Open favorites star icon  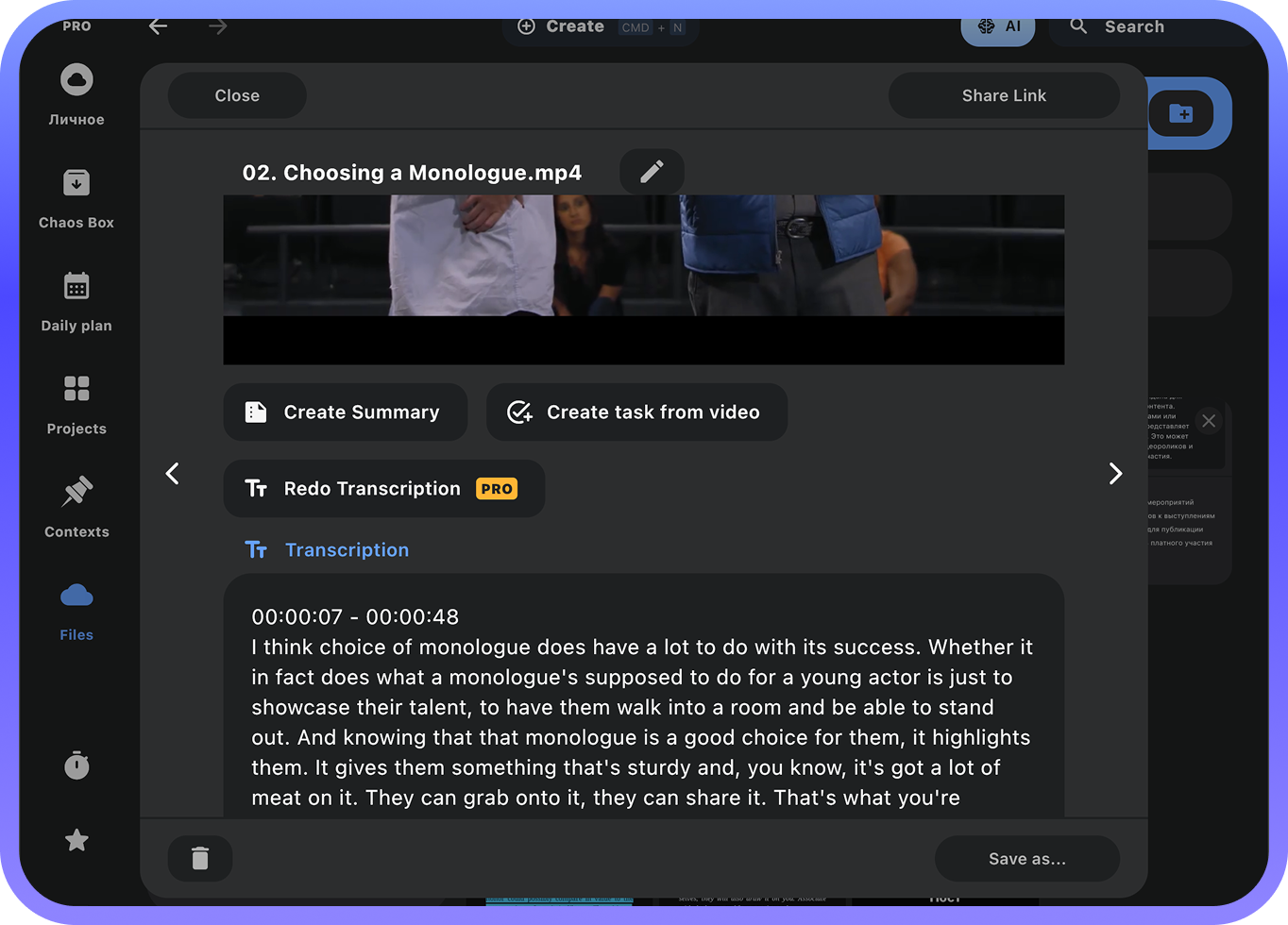click(x=76, y=840)
